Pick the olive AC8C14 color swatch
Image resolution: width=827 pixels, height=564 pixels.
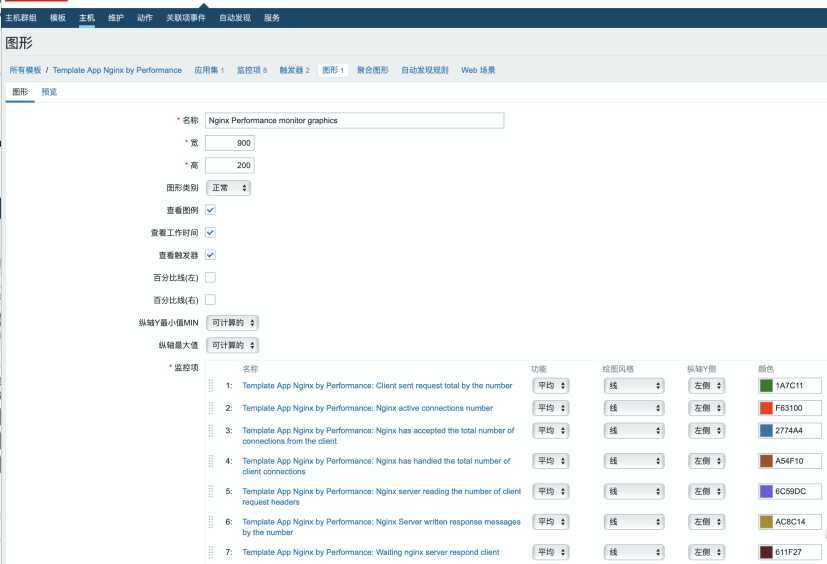pos(766,522)
